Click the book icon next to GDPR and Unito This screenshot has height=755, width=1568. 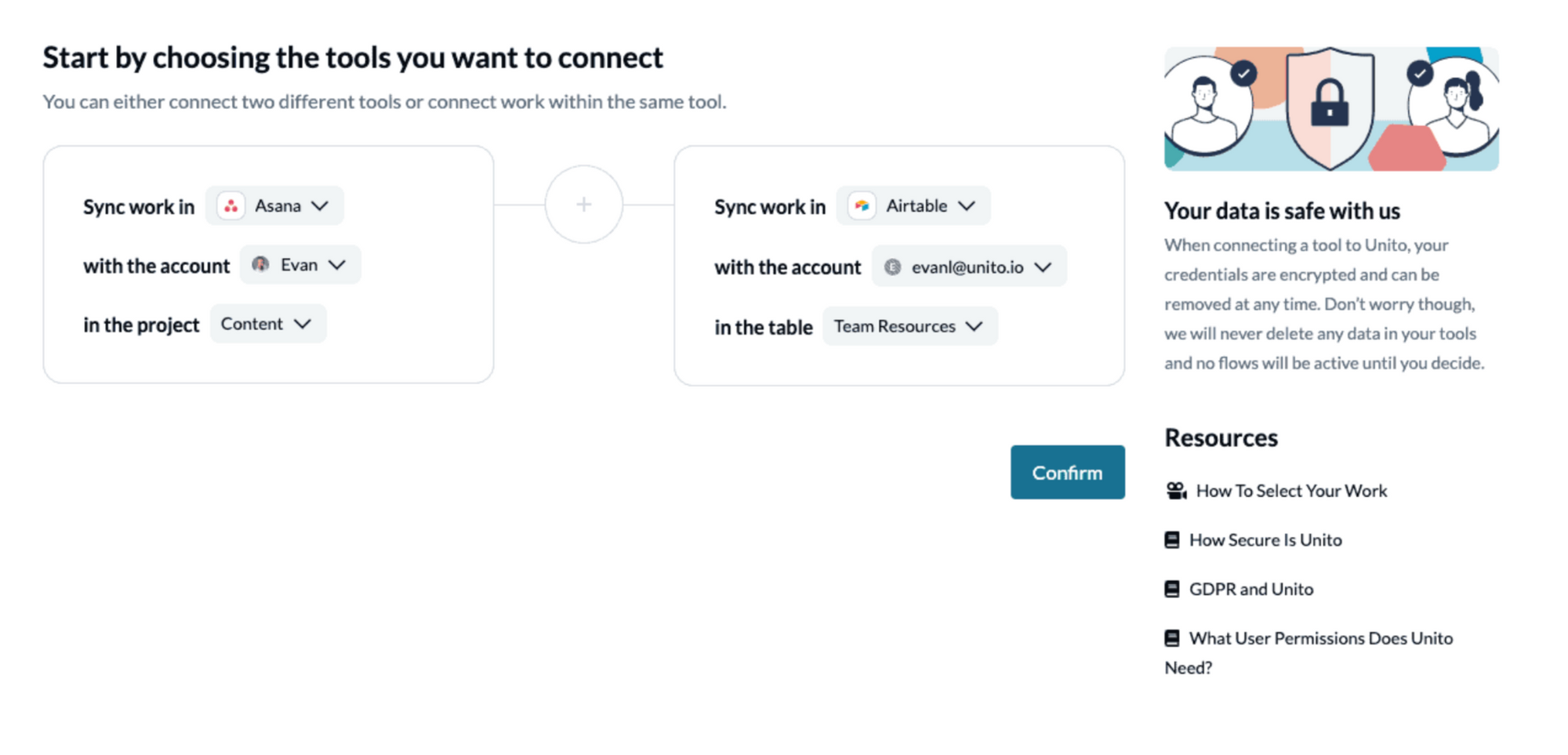click(x=1172, y=589)
